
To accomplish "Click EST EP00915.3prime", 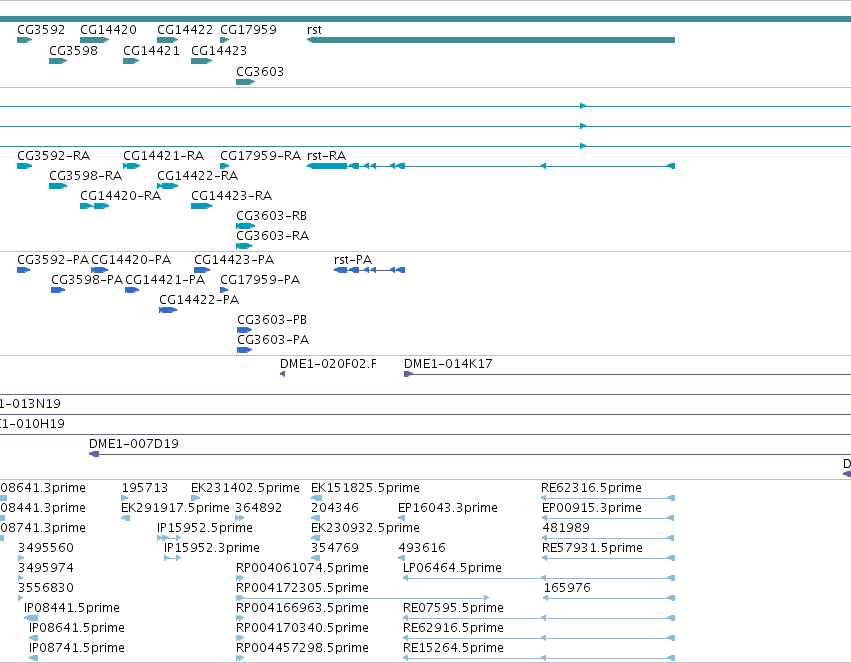I will pos(592,508).
